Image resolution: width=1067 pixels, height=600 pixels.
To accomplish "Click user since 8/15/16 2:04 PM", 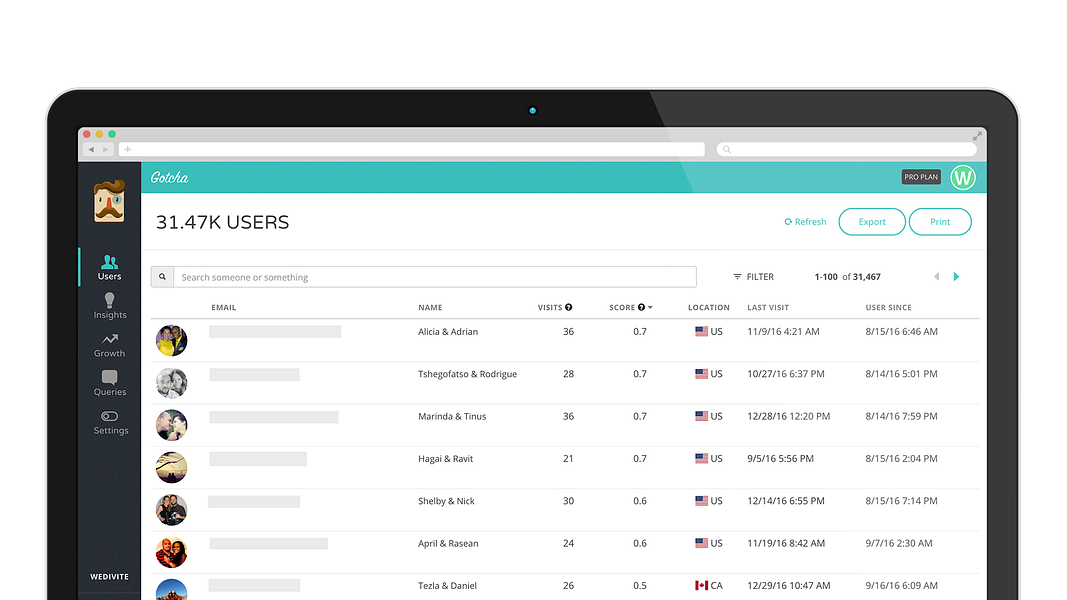I will (901, 459).
